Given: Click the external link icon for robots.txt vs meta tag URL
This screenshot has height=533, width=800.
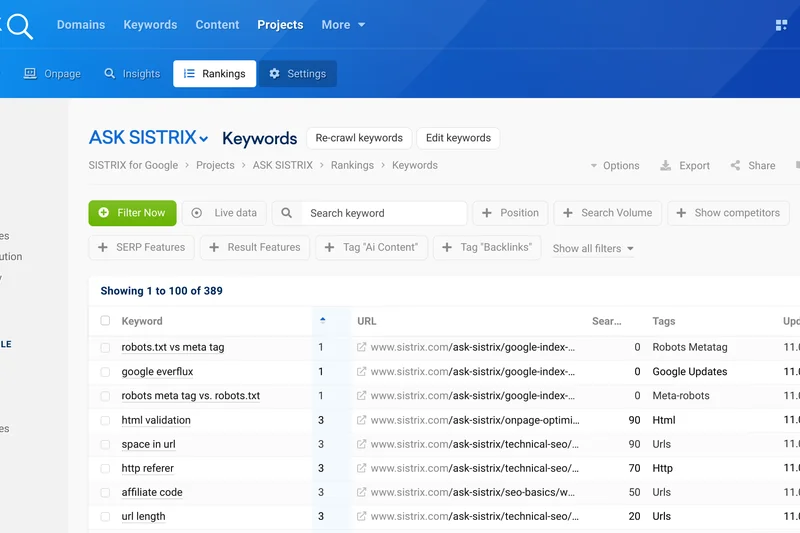Looking at the screenshot, I should tap(362, 348).
